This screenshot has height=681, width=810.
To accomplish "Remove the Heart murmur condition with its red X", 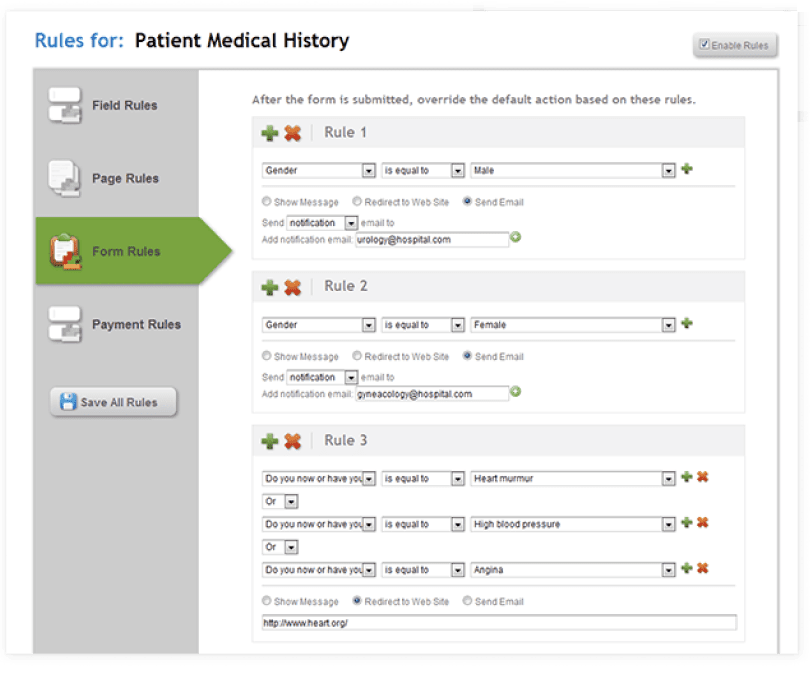I will pos(703,477).
